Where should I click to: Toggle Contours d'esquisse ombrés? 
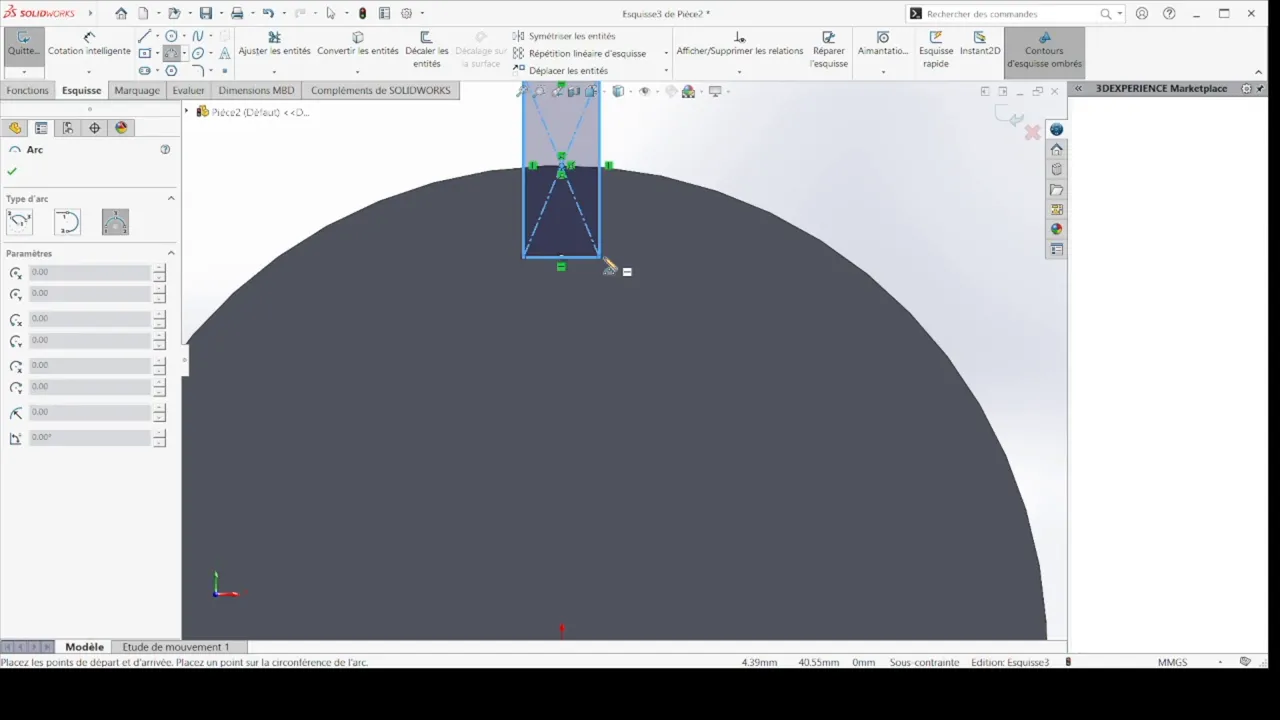[1044, 50]
